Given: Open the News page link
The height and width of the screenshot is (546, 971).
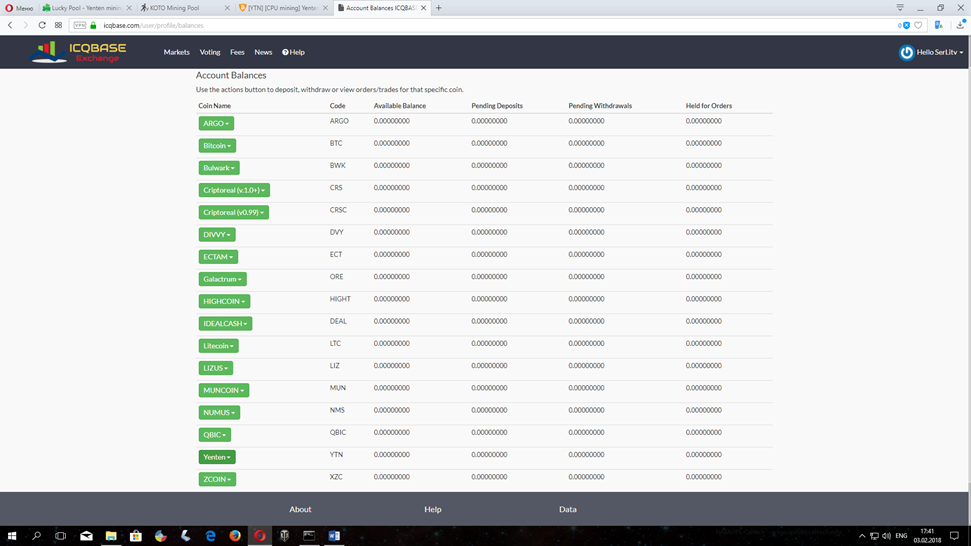Looking at the screenshot, I should (263, 53).
